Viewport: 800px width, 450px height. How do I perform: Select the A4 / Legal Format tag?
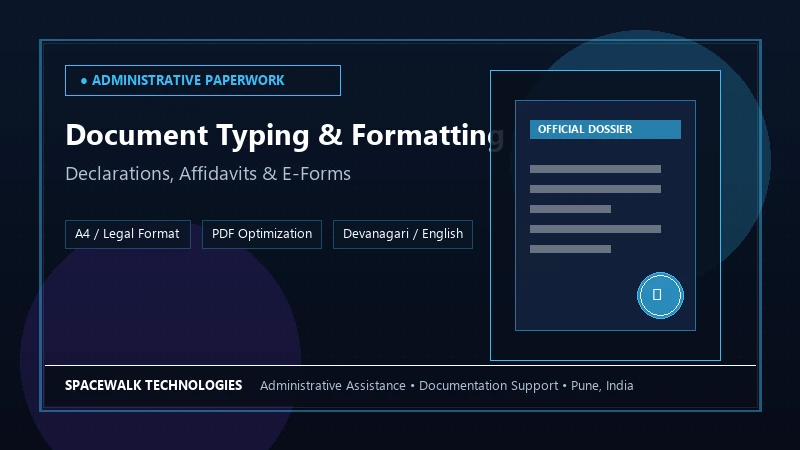pyautogui.click(x=128, y=234)
